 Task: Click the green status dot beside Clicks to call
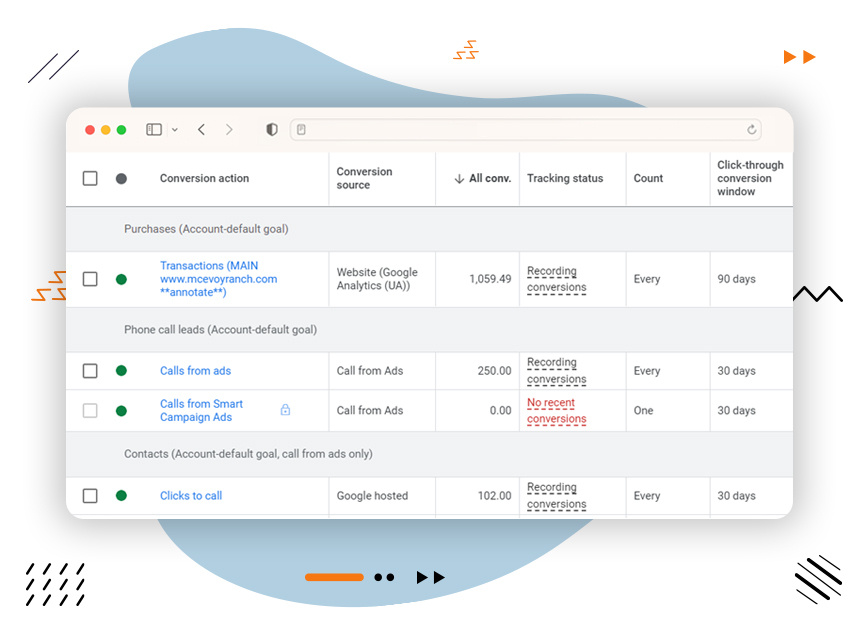(121, 496)
